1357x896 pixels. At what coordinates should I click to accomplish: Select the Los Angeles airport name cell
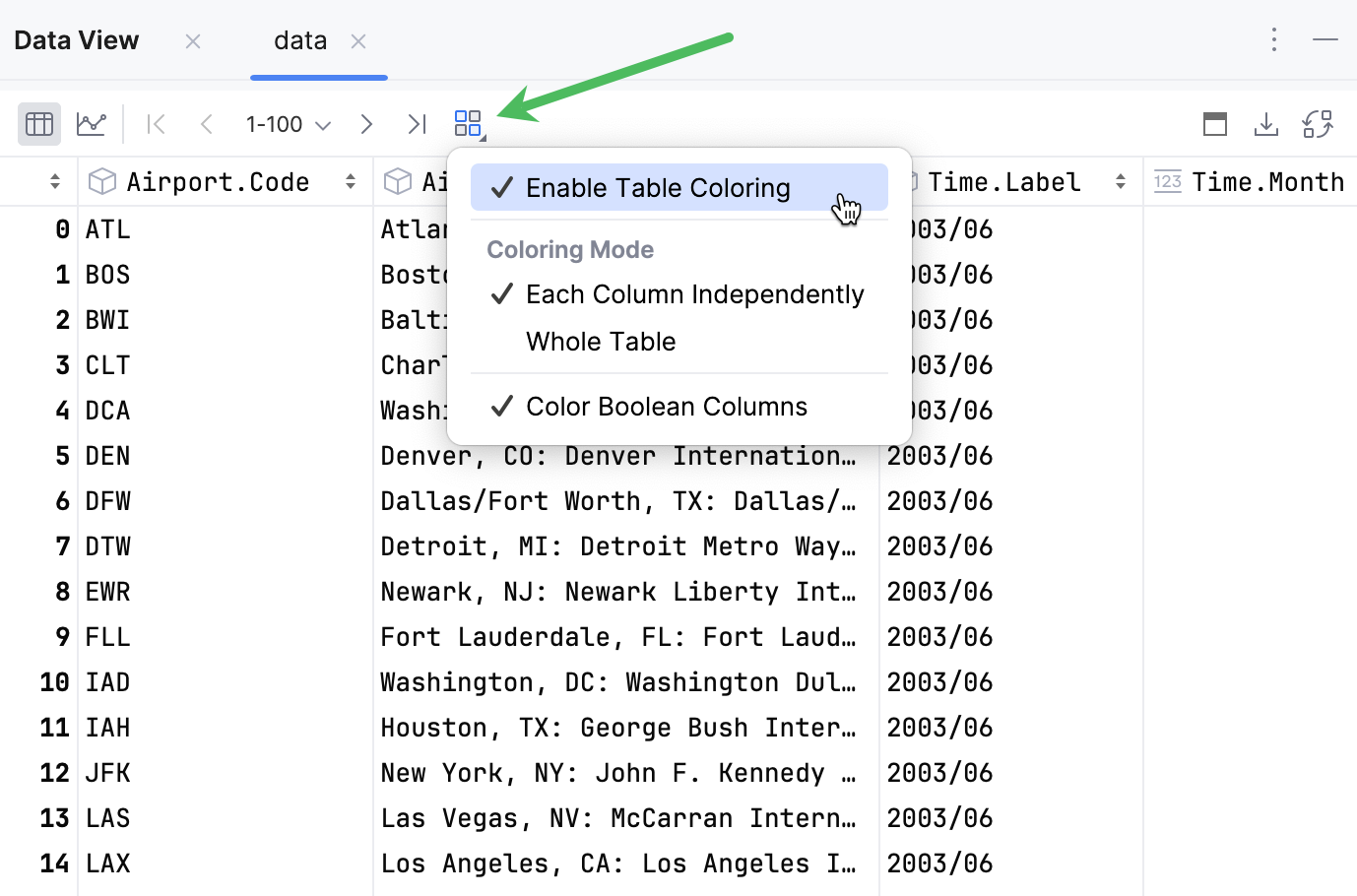point(626,864)
